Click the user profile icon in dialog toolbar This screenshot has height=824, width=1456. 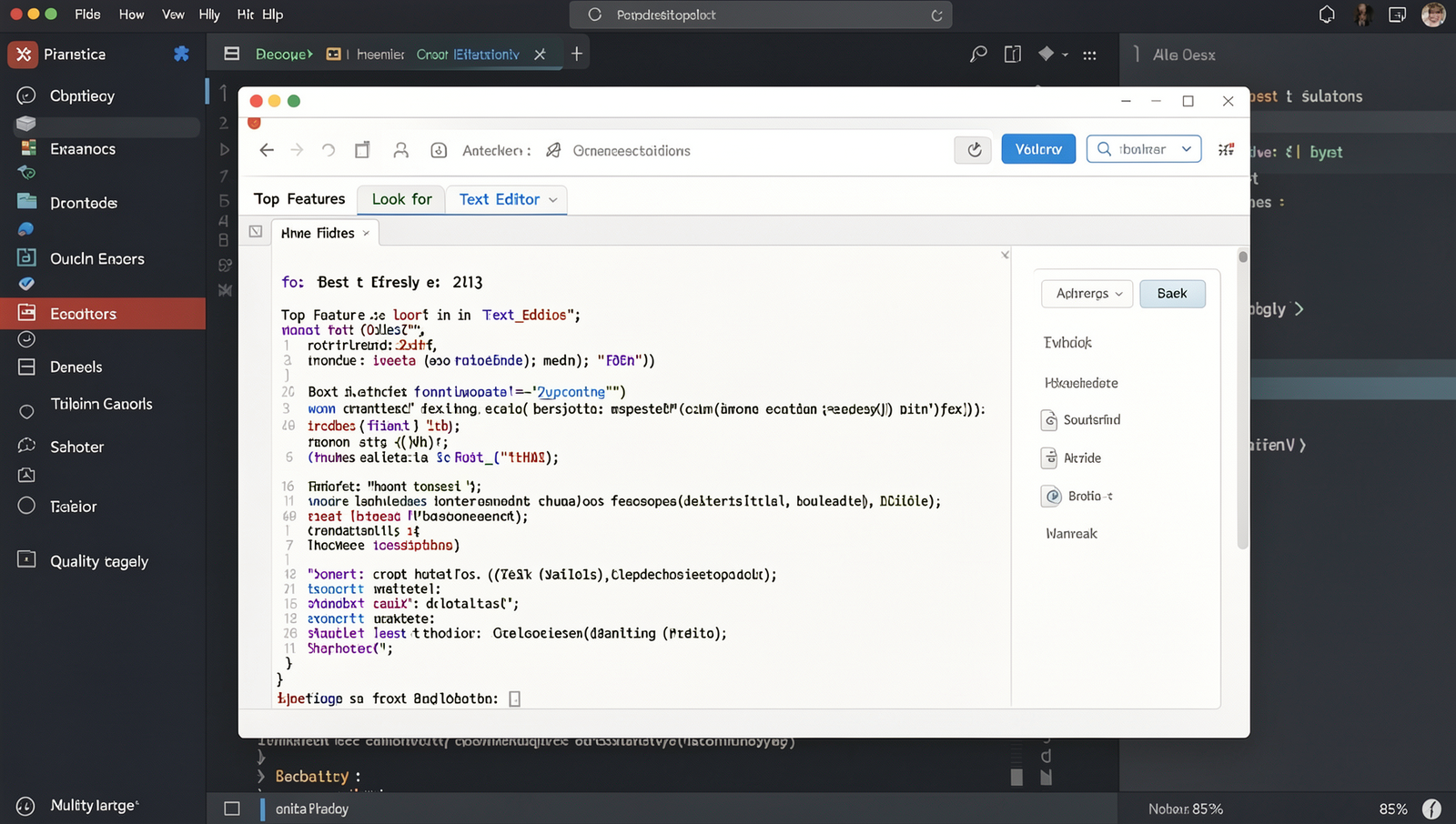[400, 150]
